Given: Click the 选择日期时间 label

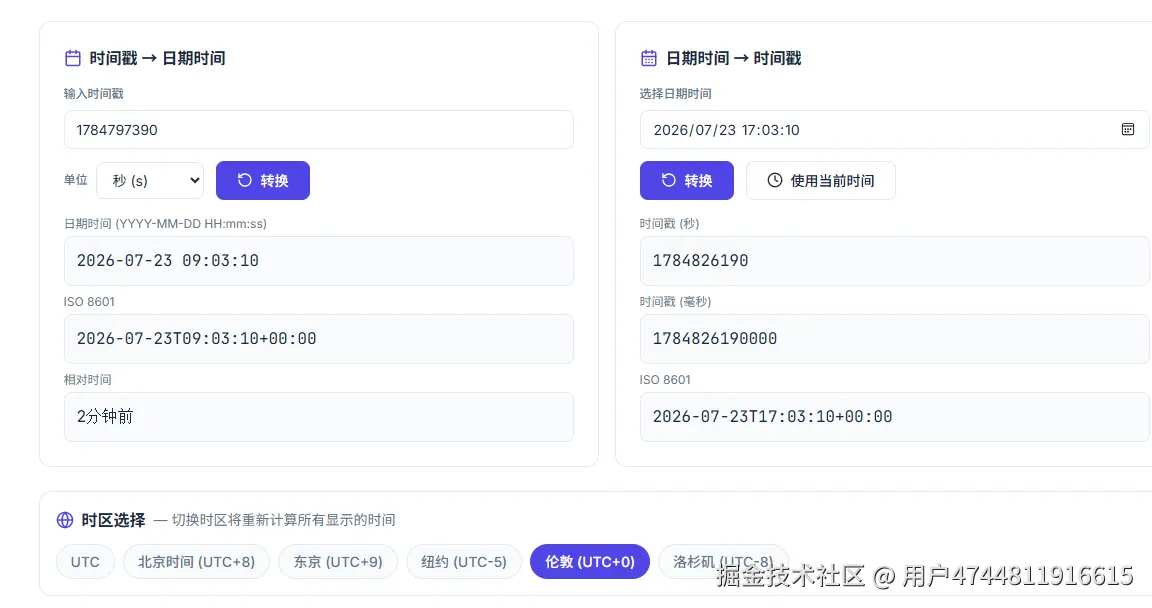Looking at the screenshot, I should coord(675,93).
